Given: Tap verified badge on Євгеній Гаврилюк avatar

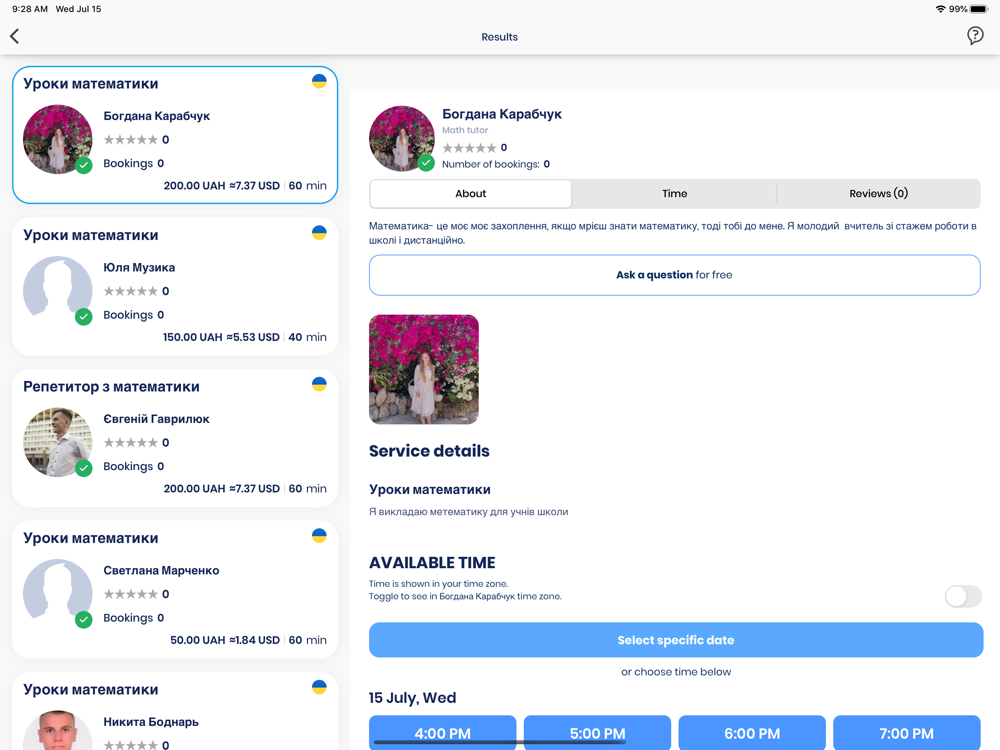Looking at the screenshot, I should tap(84, 468).
